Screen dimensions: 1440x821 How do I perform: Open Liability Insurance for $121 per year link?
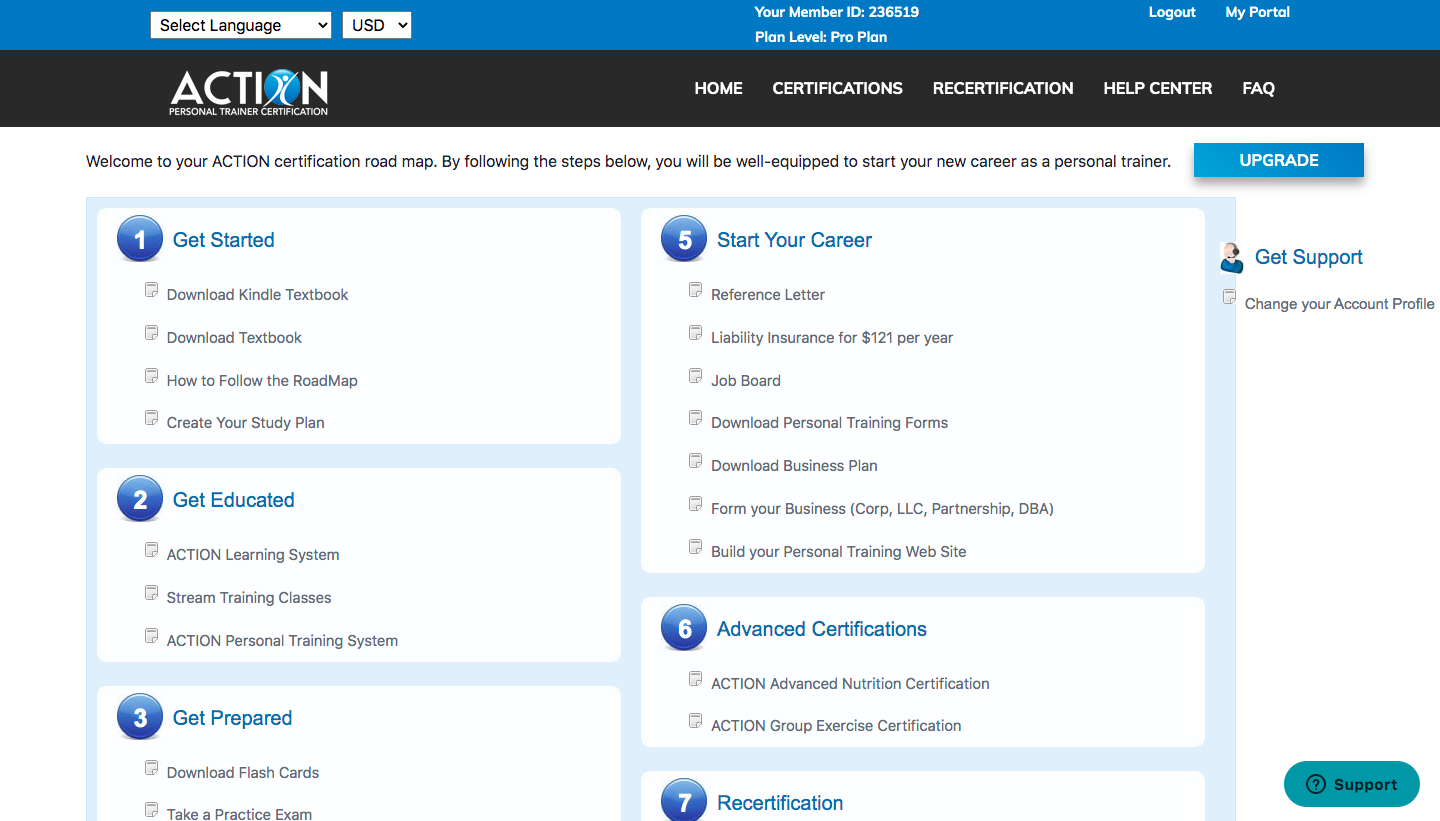pos(832,338)
